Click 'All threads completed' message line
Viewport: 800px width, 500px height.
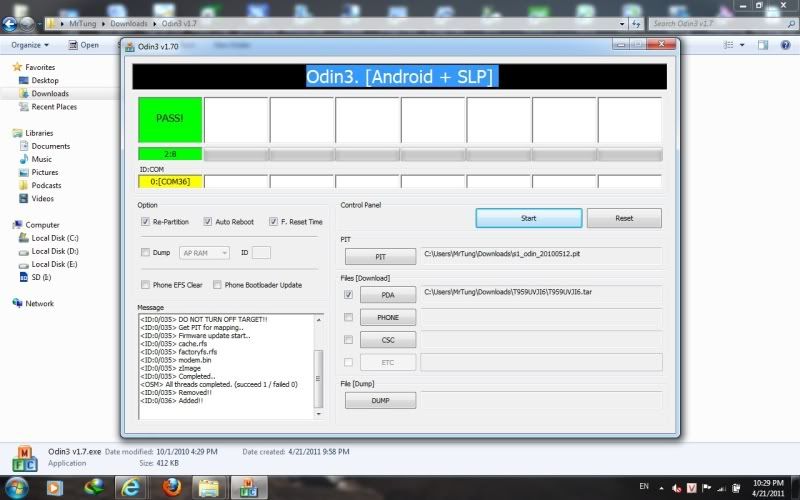pos(219,384)
